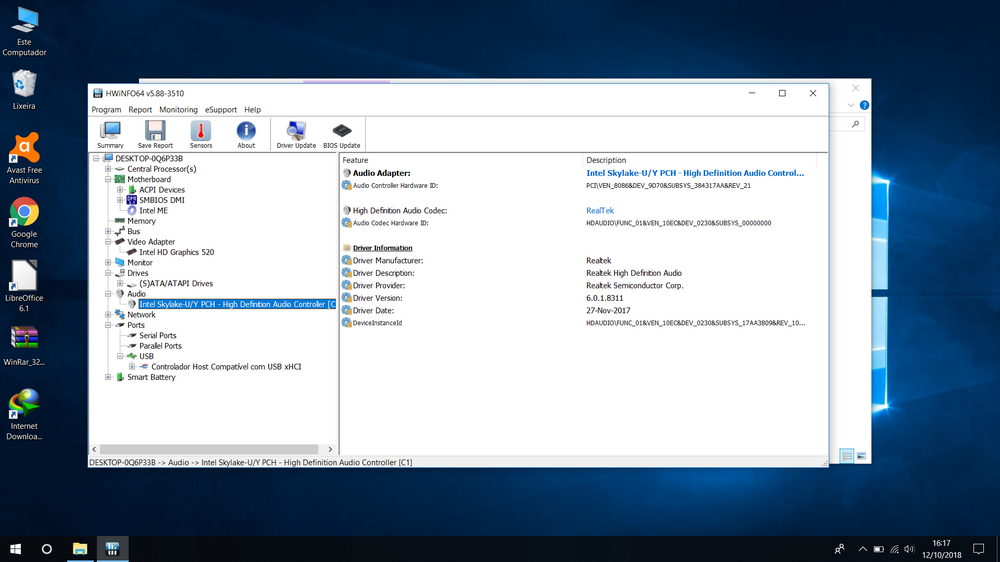This screenshot has height=562, width=1000.
Task: Expand the Smart Battery node
Action: (x=108, y=378)
